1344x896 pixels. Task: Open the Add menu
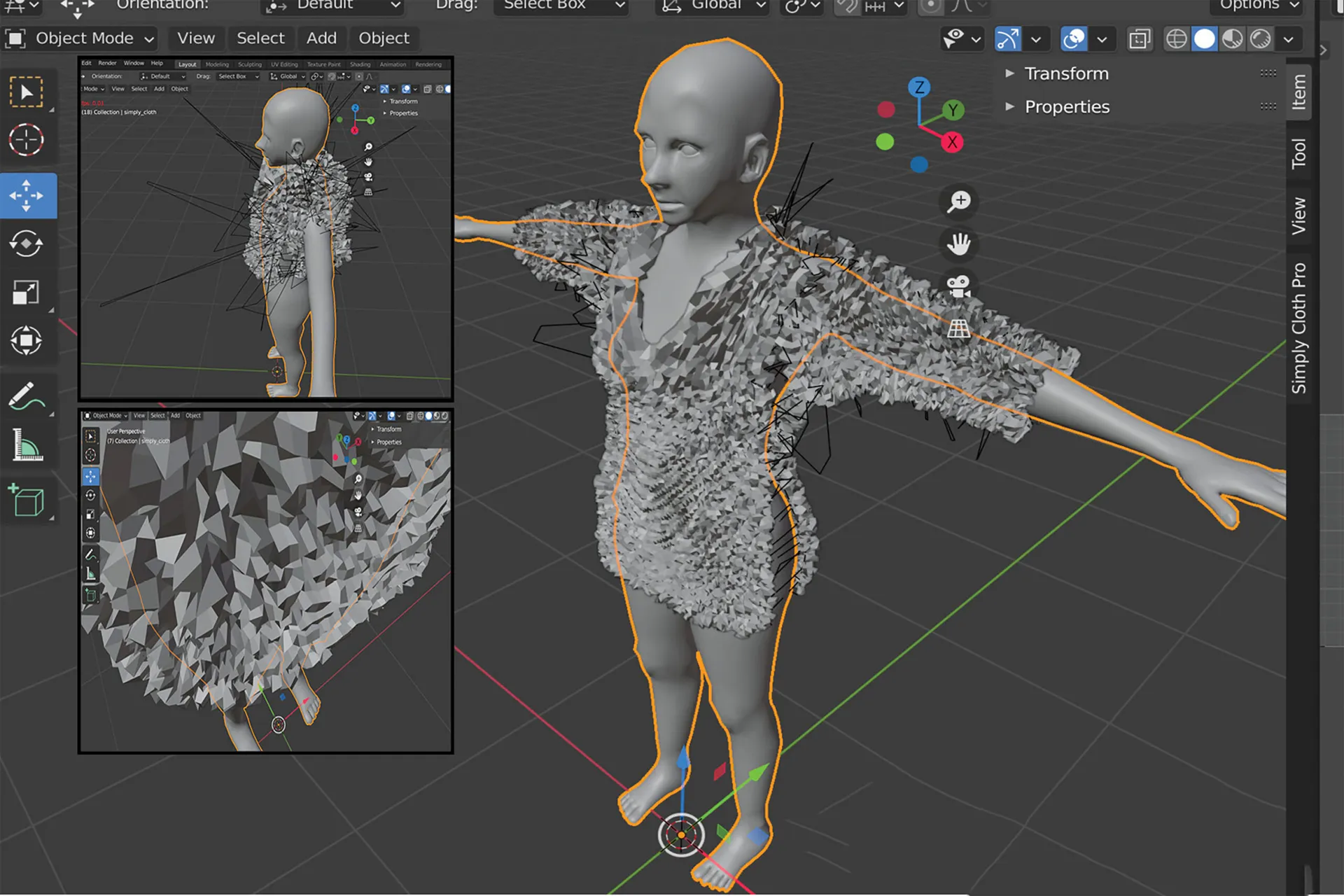coord(321,38)
